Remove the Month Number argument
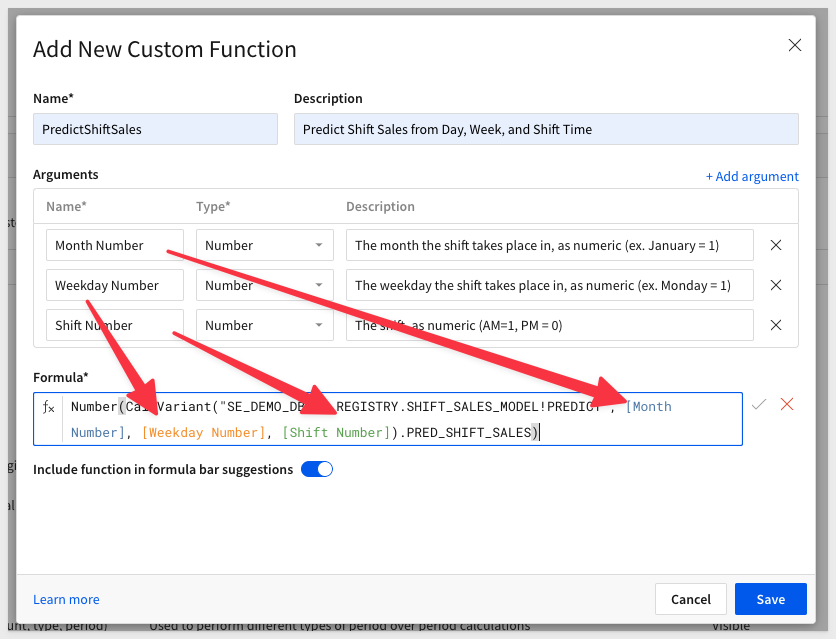Image resolution: width=836 pixels, height=639 pixels. pyautogui.click(x=776, y=245)
